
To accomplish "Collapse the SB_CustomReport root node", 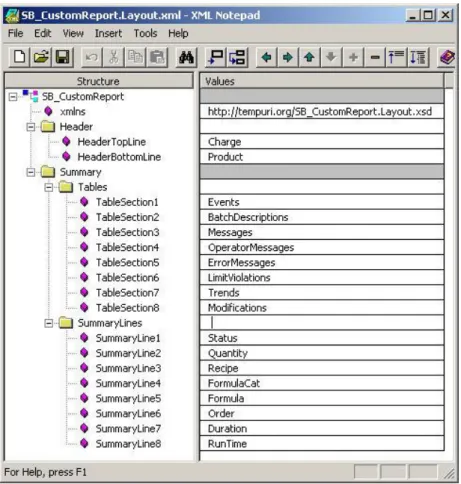I will point(13,97).
